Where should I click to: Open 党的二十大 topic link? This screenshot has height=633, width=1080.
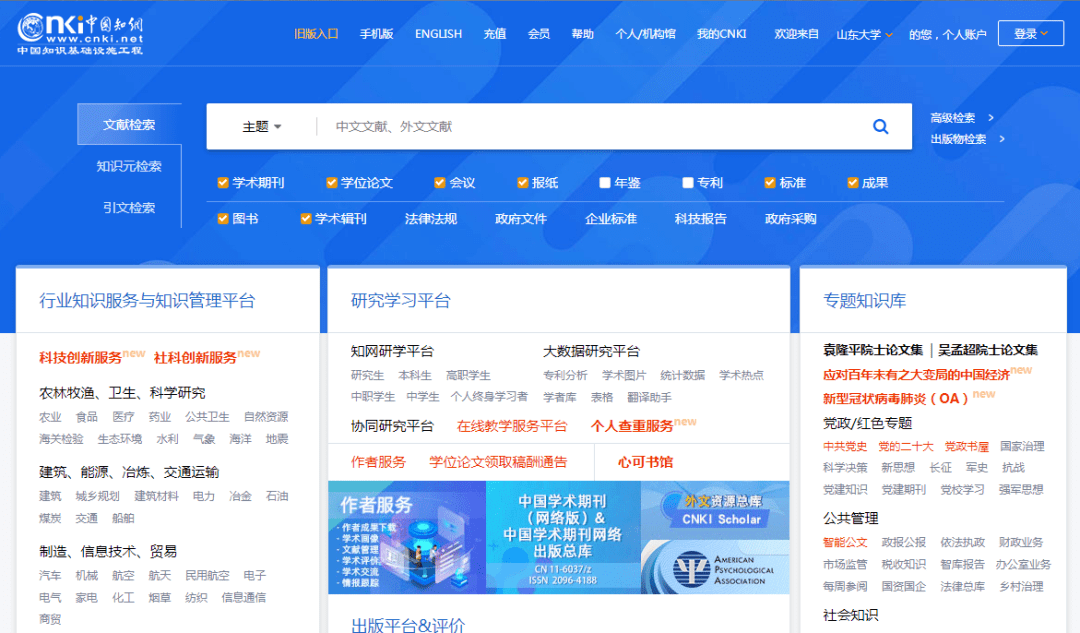pos(906,446)
